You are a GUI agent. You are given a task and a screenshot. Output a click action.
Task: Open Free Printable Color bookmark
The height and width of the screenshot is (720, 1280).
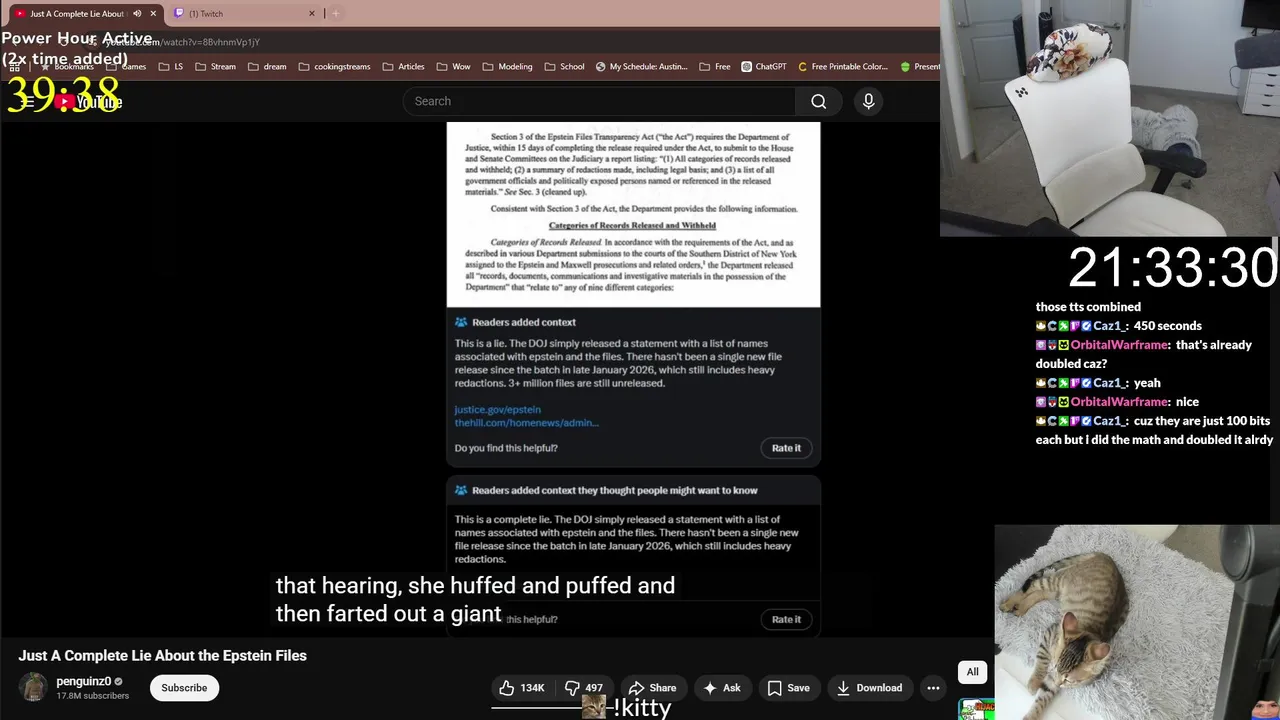[842, 67]
